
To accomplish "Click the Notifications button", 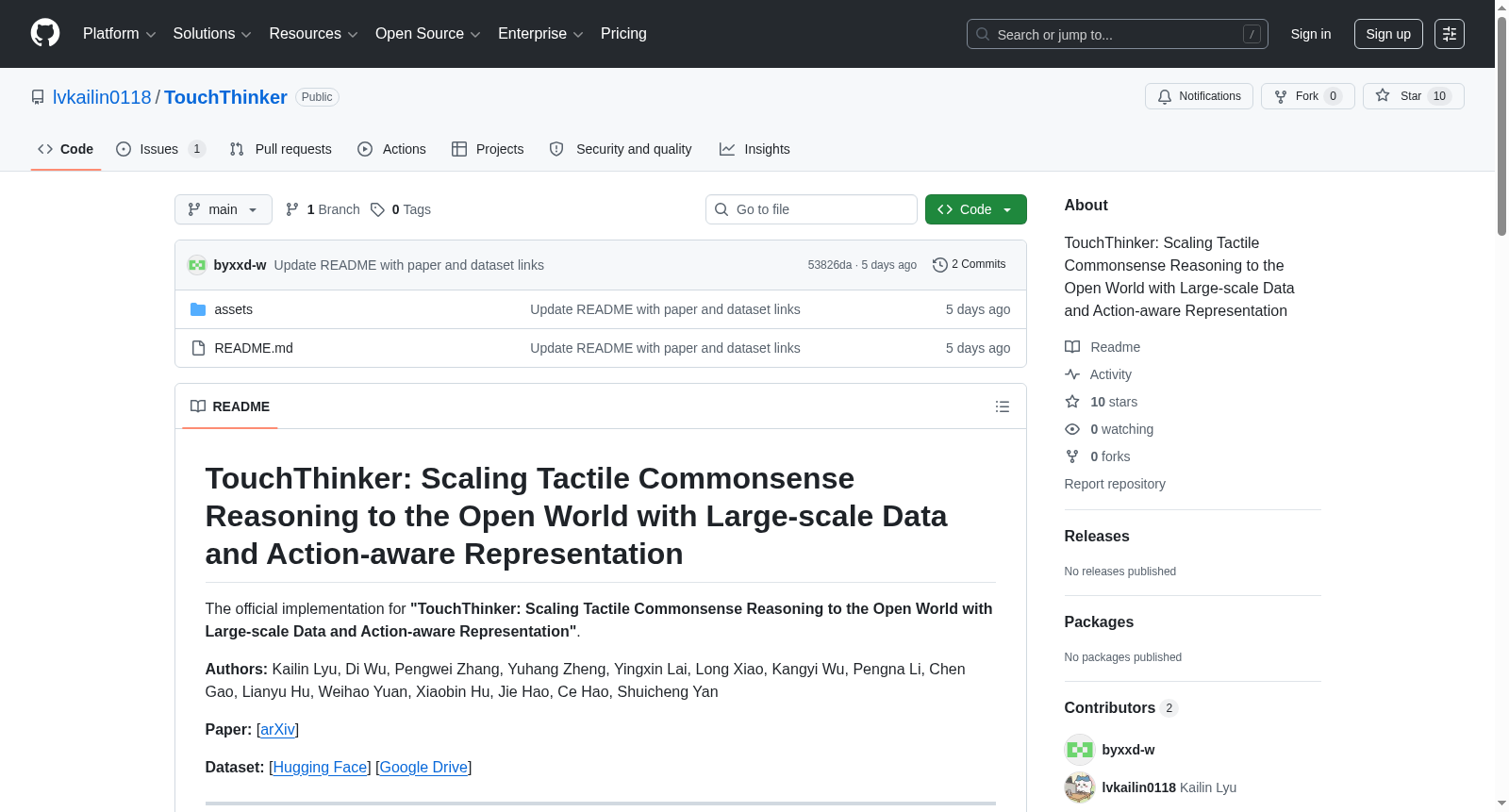I will [x=1199, y=96].
